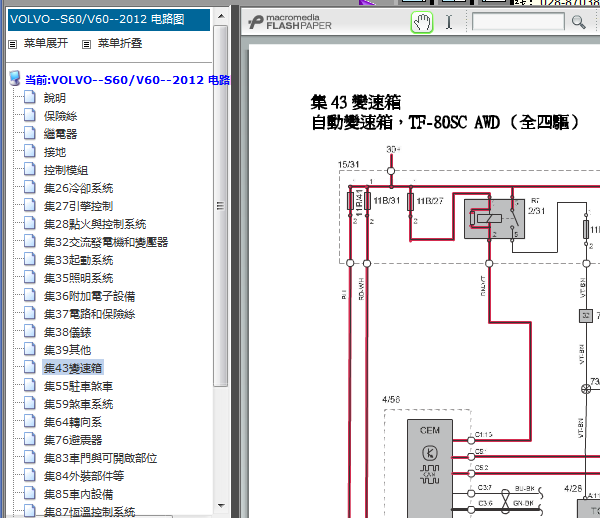The width and height of the screenshot is (600, 518).
Task: Click the page icon beside 保險絲
Action: point(30,115)
